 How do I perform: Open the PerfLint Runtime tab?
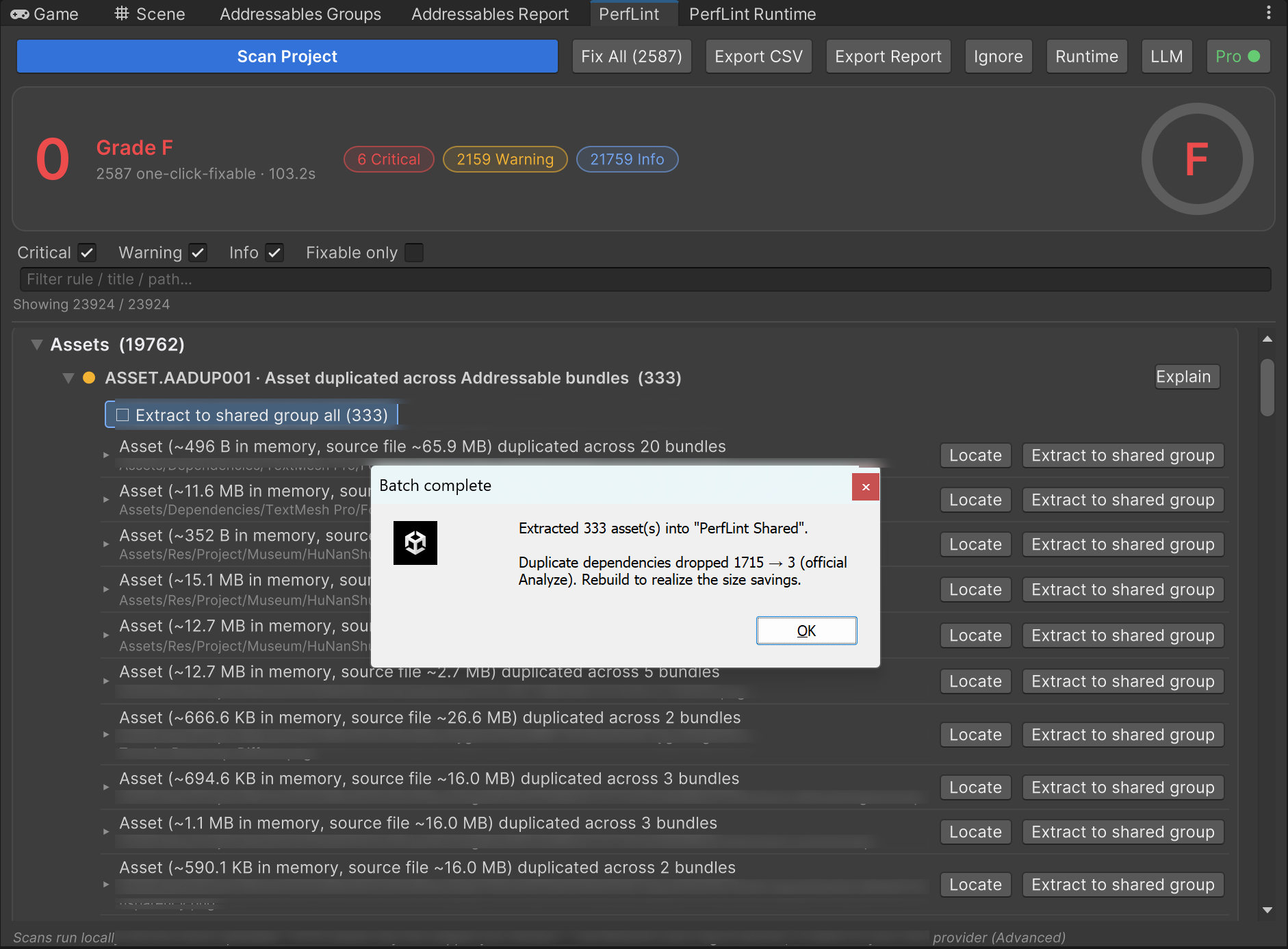pyautogui.click(x=753, y=14)
